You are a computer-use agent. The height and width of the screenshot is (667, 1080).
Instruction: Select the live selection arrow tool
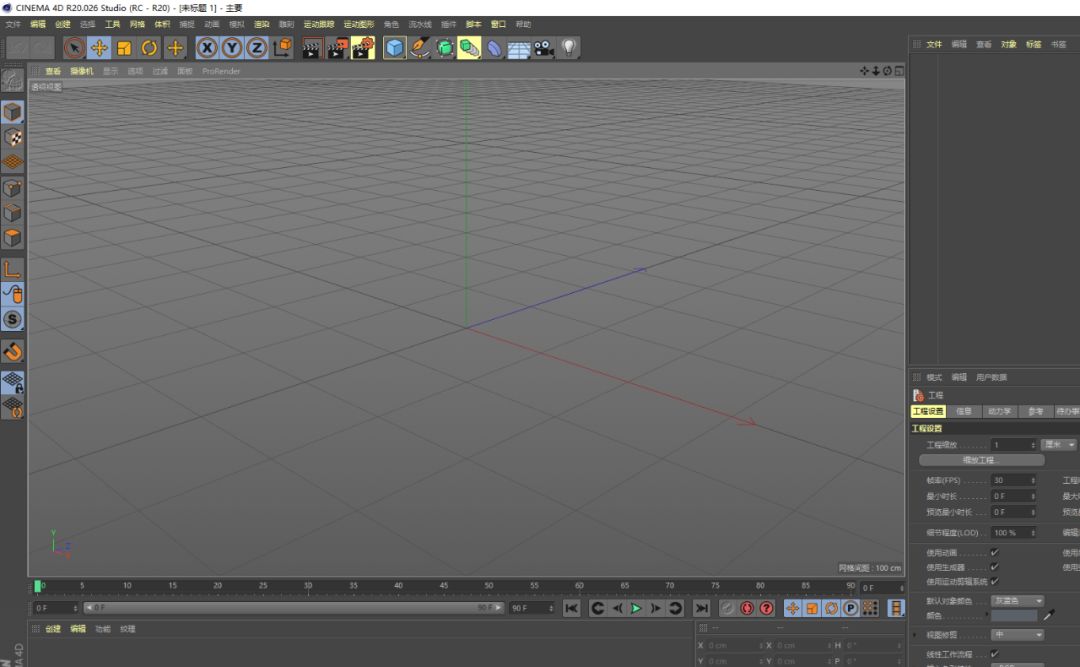click(74, 48)
